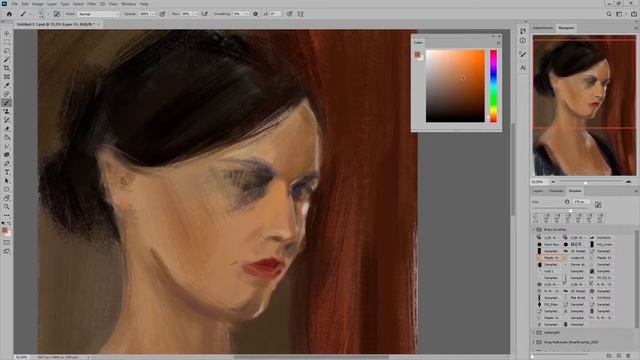
Task: Switch to the Channels tab
Action: (556, 191)
